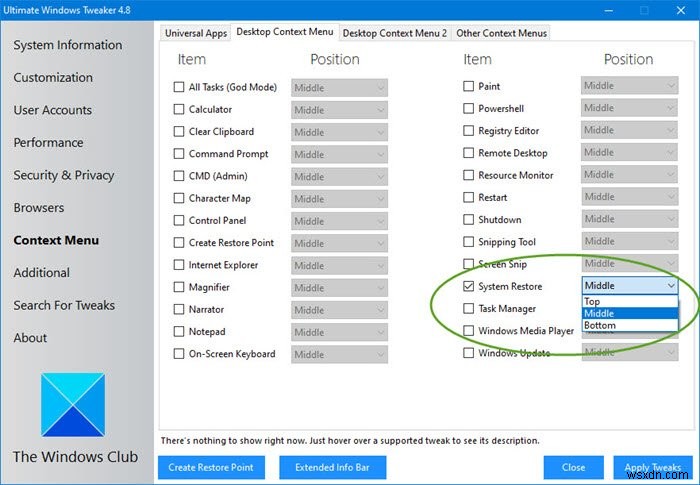Open the All Tasks position dropdown
Screen dimensions: 700x485
tap(339, 88)
